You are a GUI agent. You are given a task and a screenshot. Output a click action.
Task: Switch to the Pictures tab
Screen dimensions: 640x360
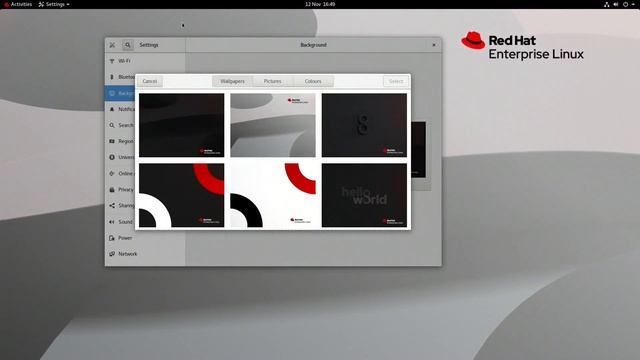[272, 81]
